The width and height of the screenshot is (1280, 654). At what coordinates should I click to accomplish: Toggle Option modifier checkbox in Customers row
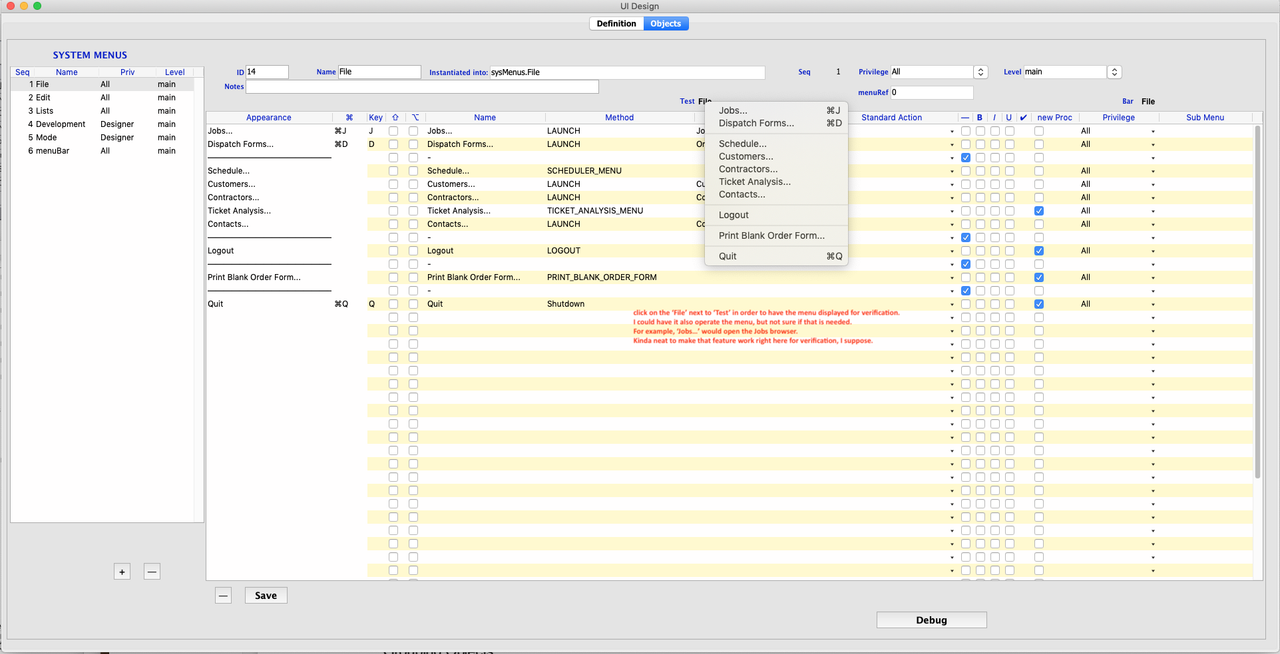point(414,184)
